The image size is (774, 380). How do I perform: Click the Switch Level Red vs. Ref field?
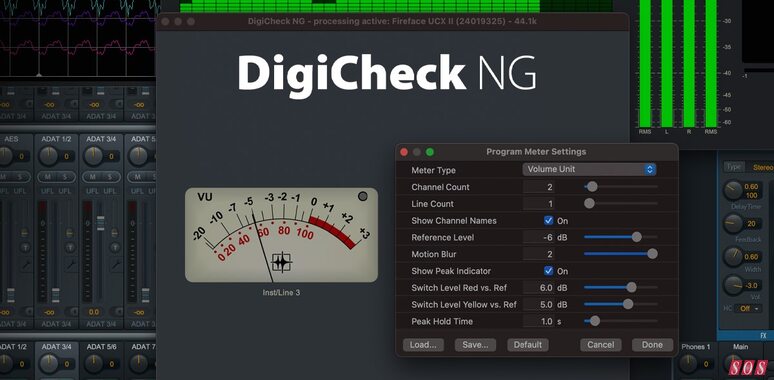tap(538, 288)
